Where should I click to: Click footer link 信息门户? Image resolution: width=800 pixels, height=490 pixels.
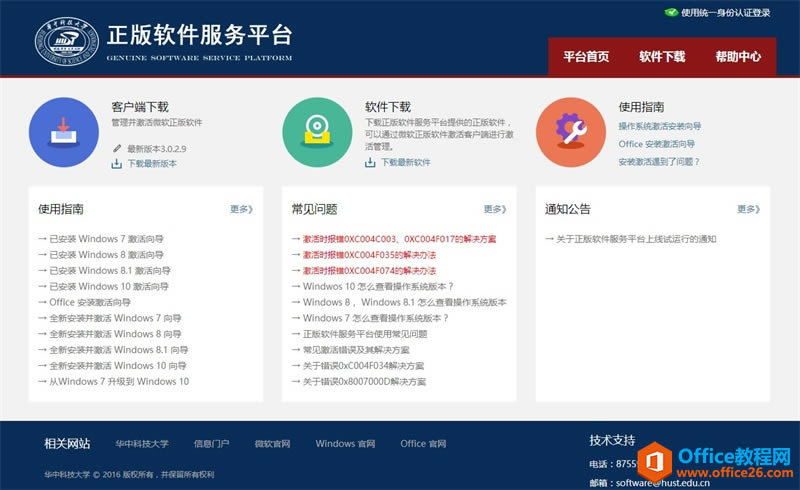[x=211, y=444]
